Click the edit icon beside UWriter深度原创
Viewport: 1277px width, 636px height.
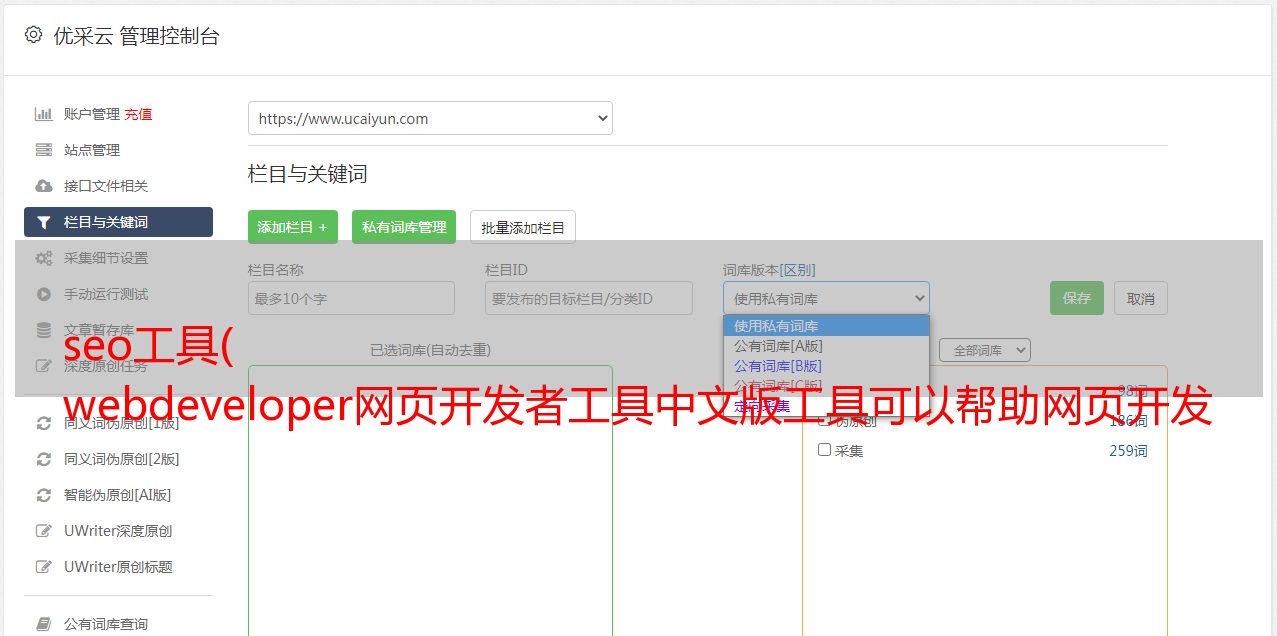point(43,531)
